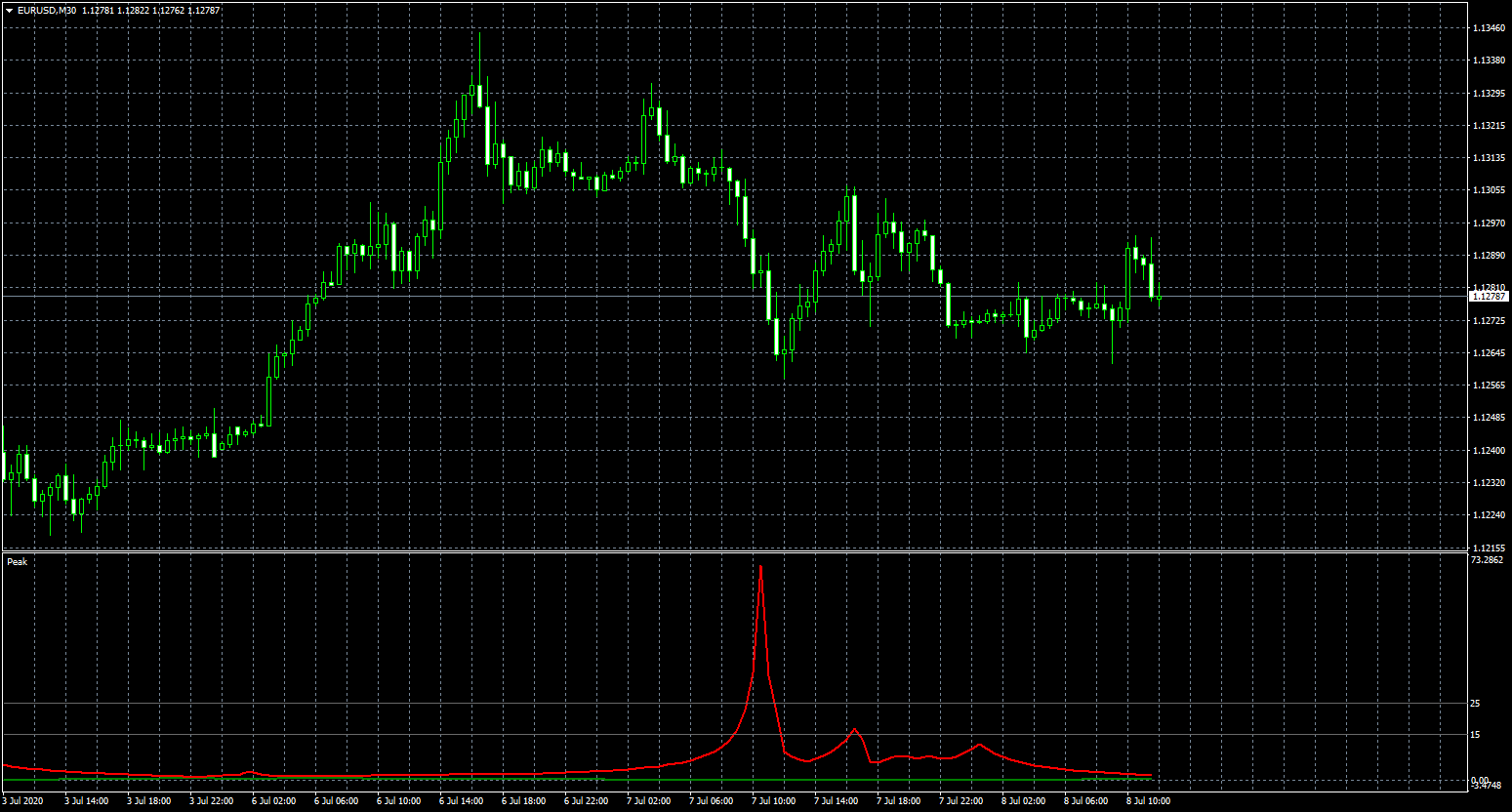Viewport: 1512px width, 812px height.
Task: Click the 1.13380 price axis label
Action: (x=1488, y=61)
